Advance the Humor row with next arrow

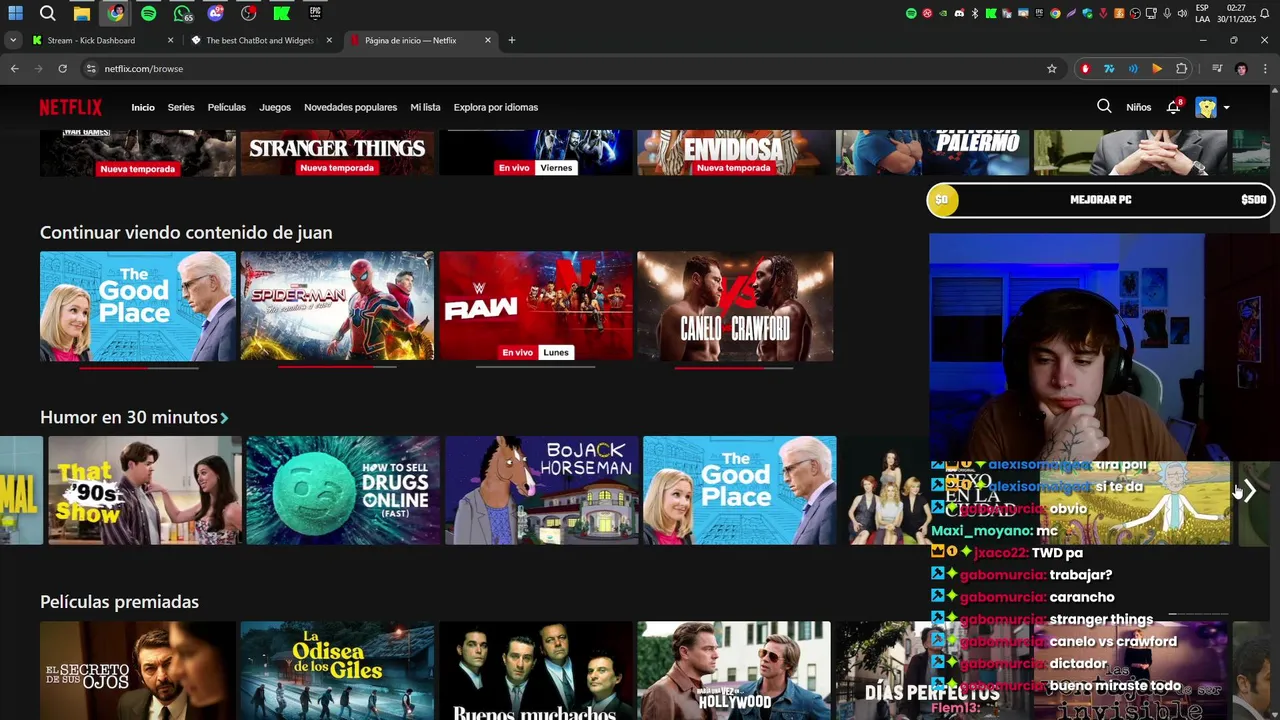coord(1249,491)
